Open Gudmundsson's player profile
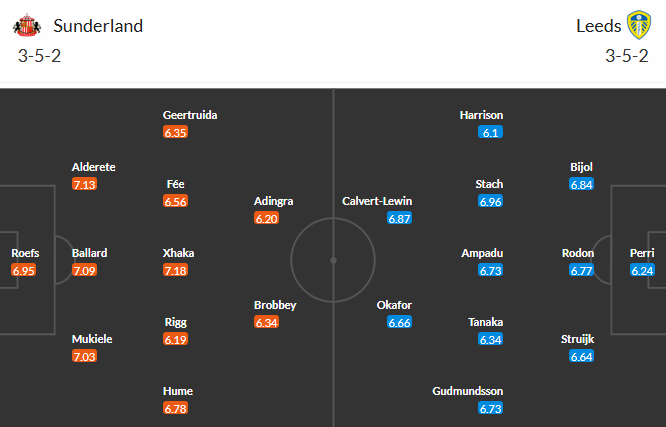The height and width of the screenshot is (427, 666). click(x=467, y=391)
